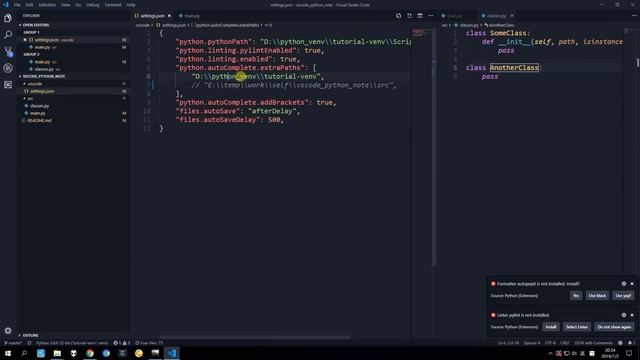Open Windows Start menu
The height and width of the screenshot is (360, 640).
click(x=8, y=353)
